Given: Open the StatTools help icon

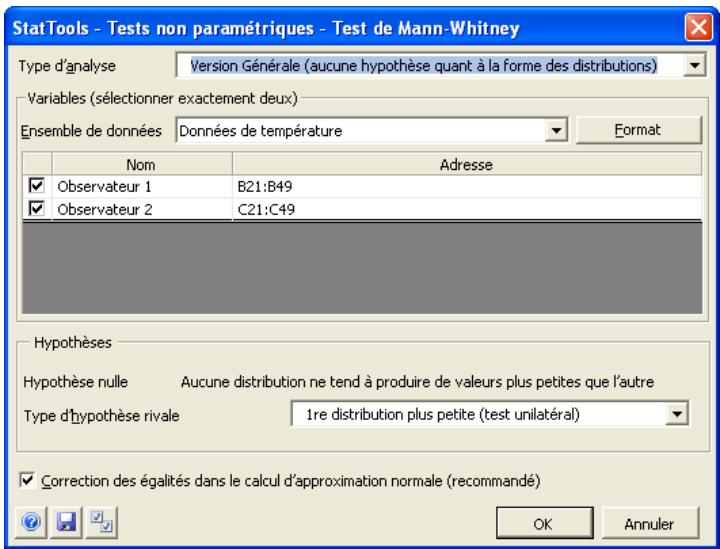Looking at the screenshot, I should 31,522.
